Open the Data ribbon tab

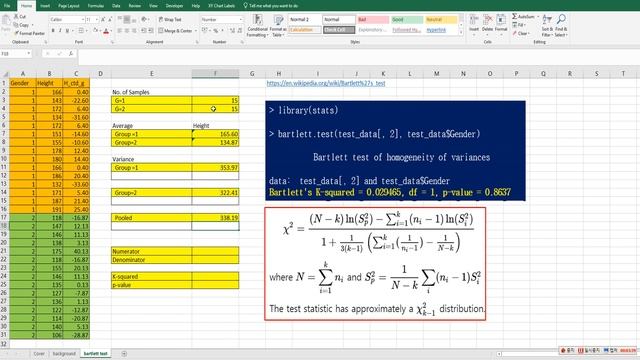point(116,6)
